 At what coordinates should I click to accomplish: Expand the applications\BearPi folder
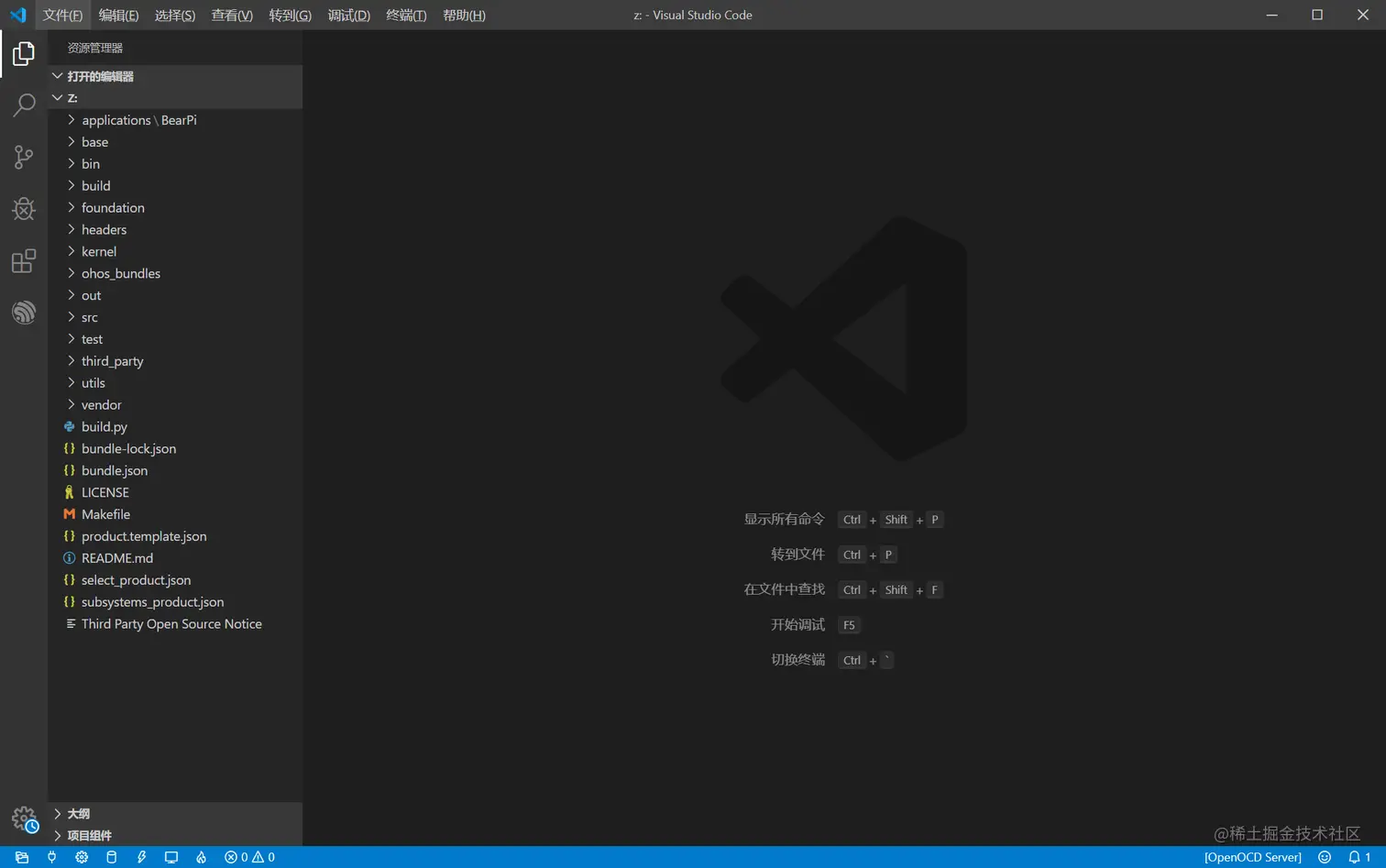click(175, 120)
